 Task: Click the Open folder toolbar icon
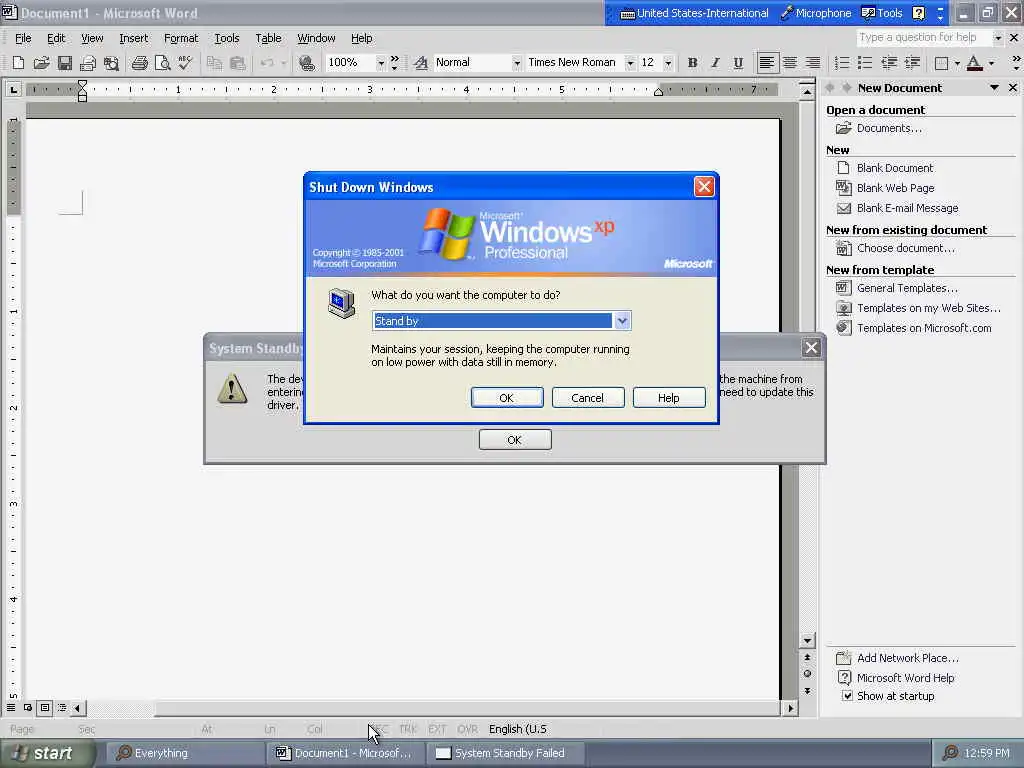point(41,63)
